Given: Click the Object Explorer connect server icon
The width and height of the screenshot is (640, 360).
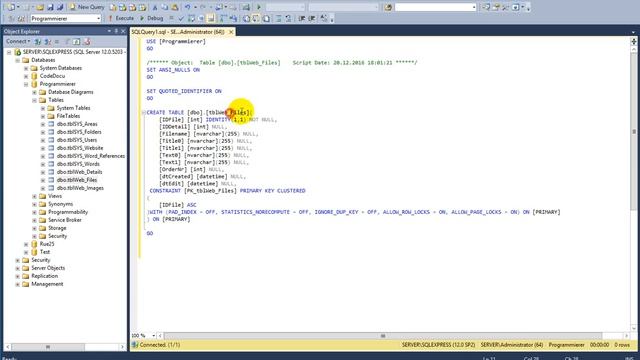Looking at the screenshot, I should [x=38, y=41].
